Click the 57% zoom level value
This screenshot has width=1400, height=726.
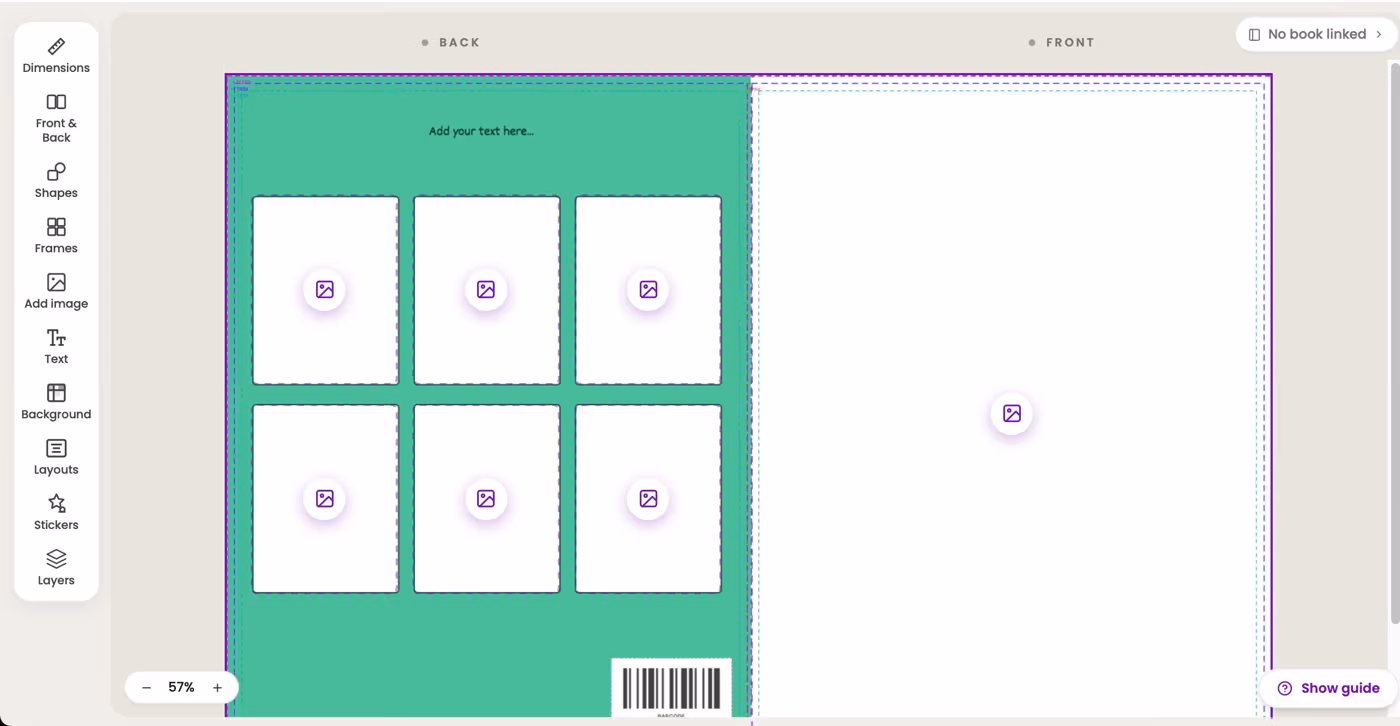click(181, 688)
